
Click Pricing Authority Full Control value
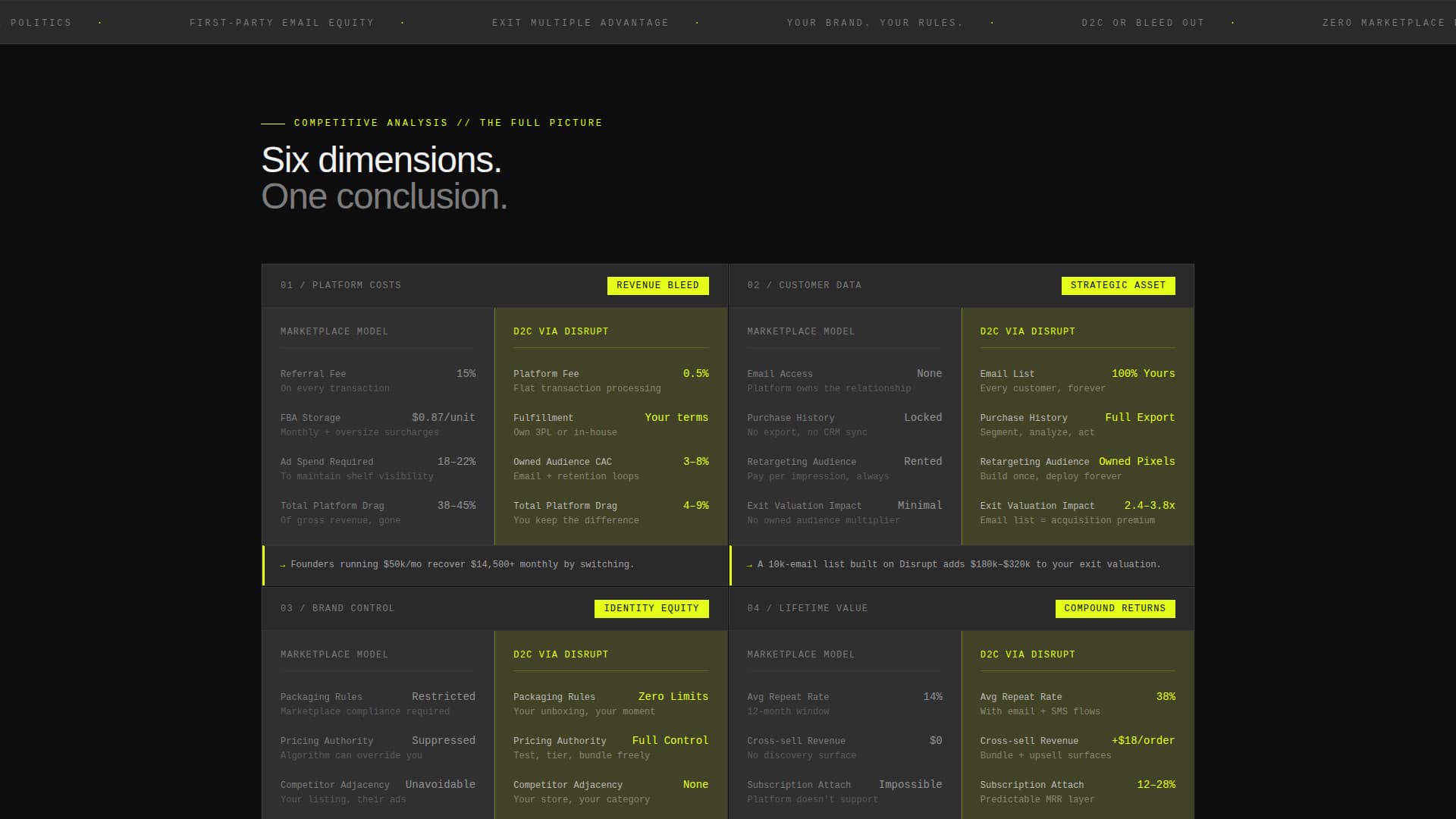[x=670, y=741]
